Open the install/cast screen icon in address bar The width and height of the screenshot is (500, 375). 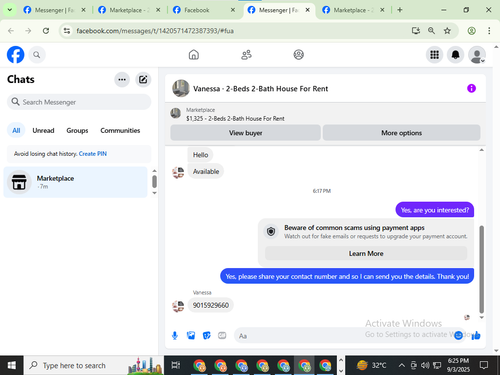click(415, 31)
